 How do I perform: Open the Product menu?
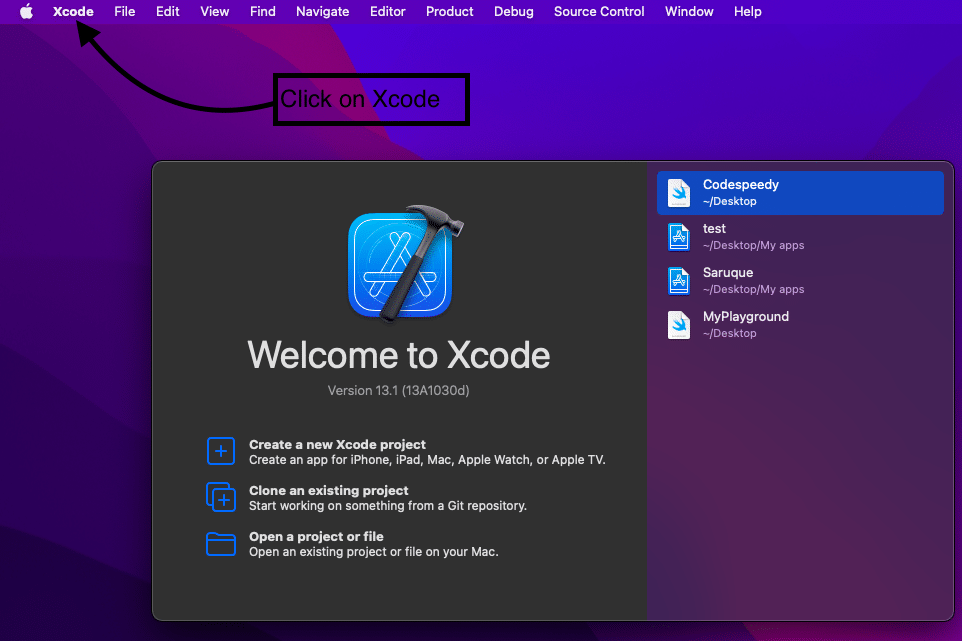[449, 11]
